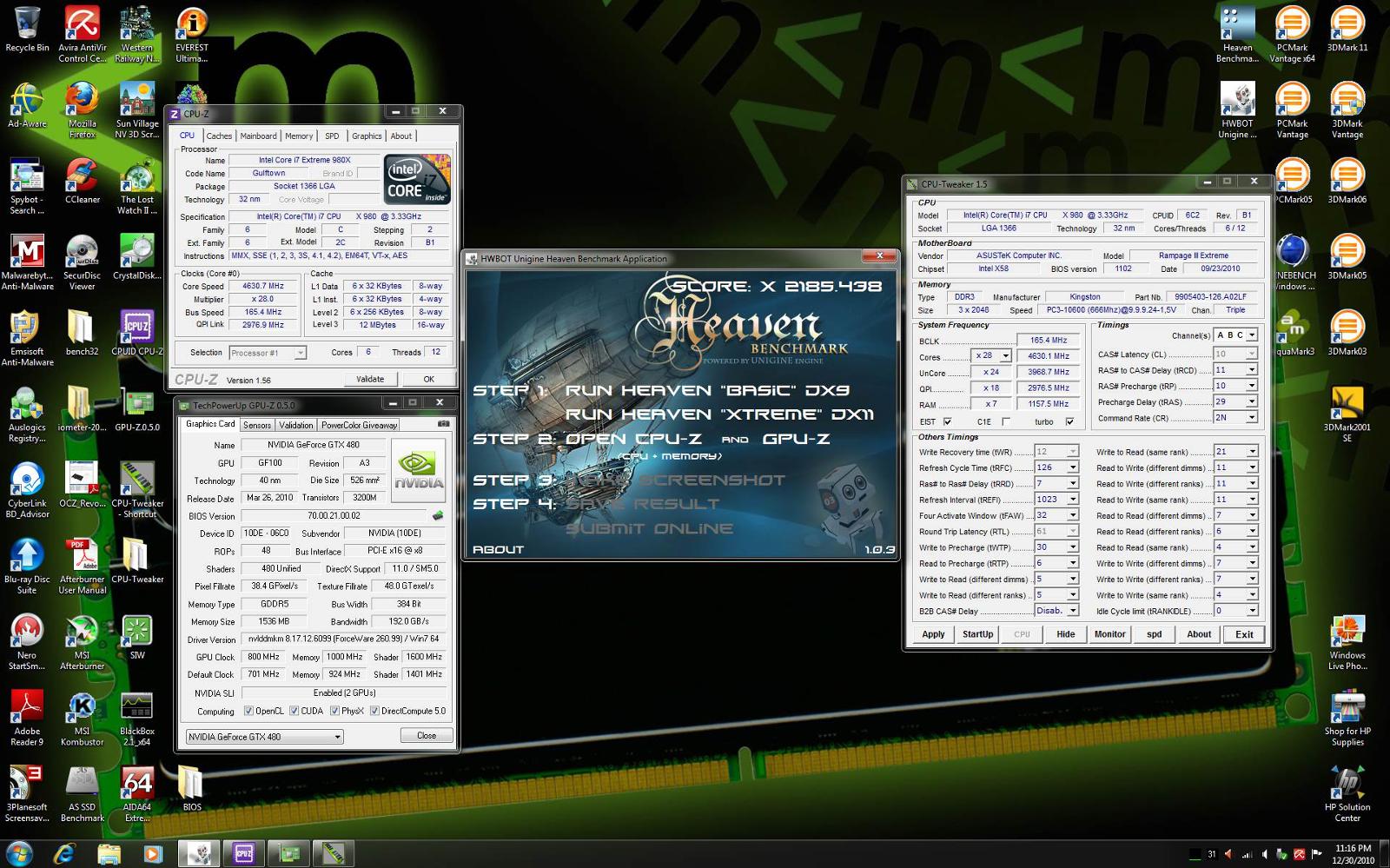
Task: Open Malwarebytes Anti-Malware icon
Action: click(27, 262)
